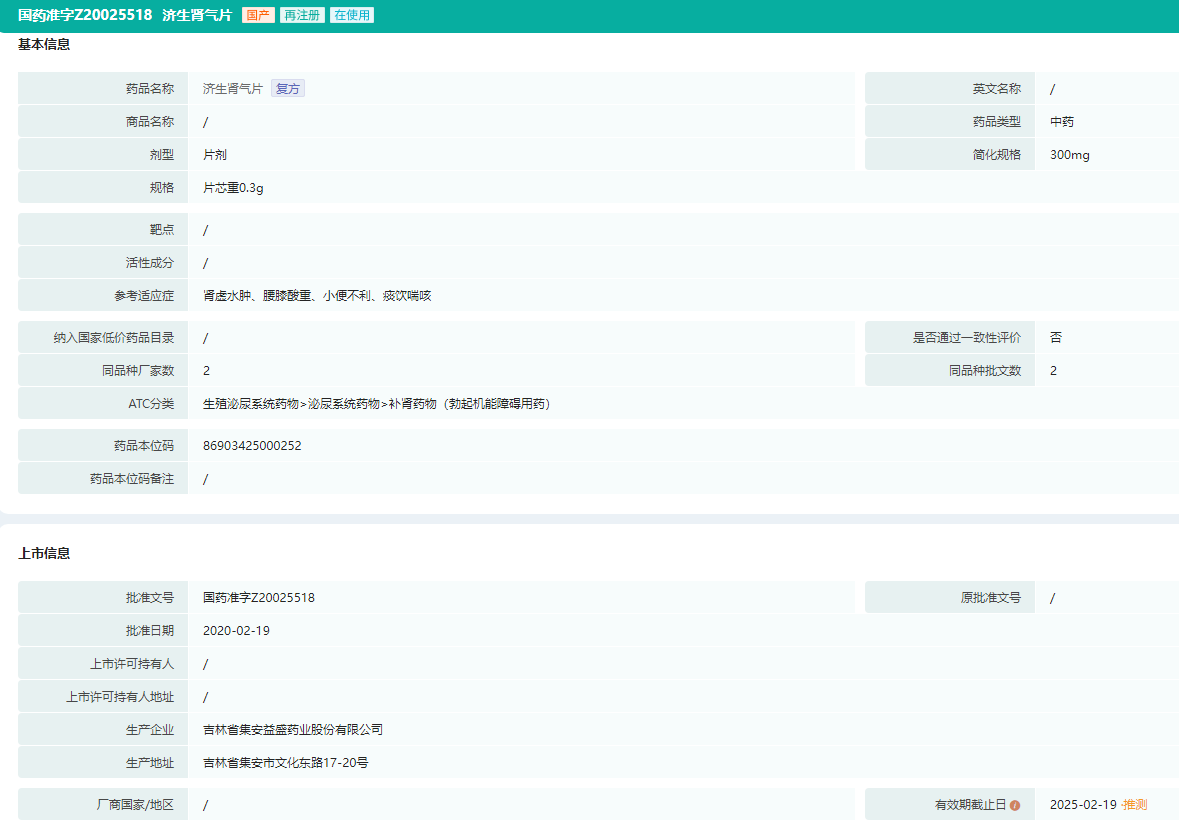
Task: Click approval number 国药准字Z20025518 in 批准文号 row
Action: click(259, 598)
